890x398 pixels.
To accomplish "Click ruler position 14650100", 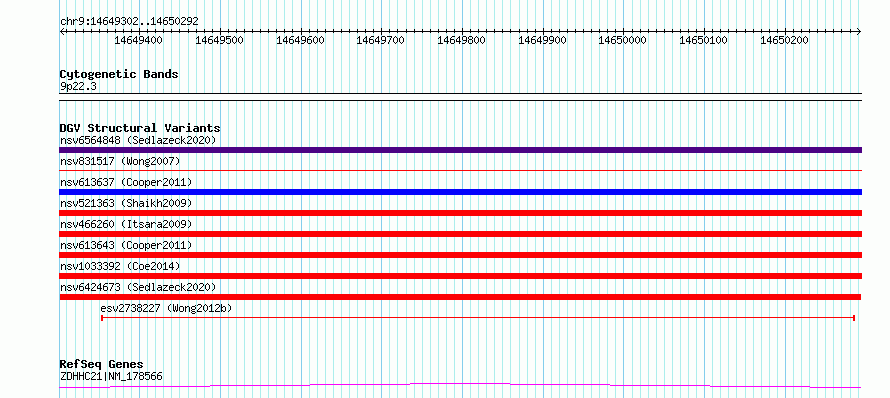I will [703, 40].
